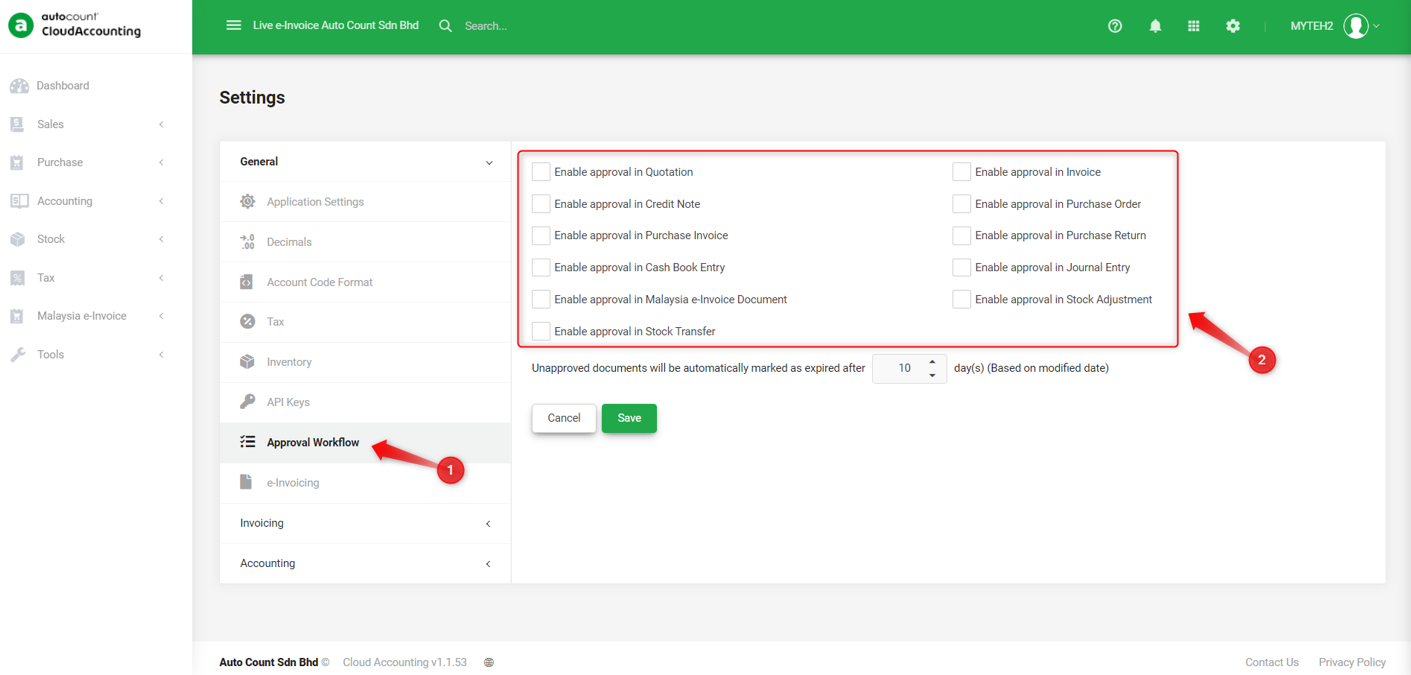This screenshot has width=1411, height=675.
Task: Check Enable approval in Purchase Invoice
Action: pyautogui.click(x=541, y=236)
